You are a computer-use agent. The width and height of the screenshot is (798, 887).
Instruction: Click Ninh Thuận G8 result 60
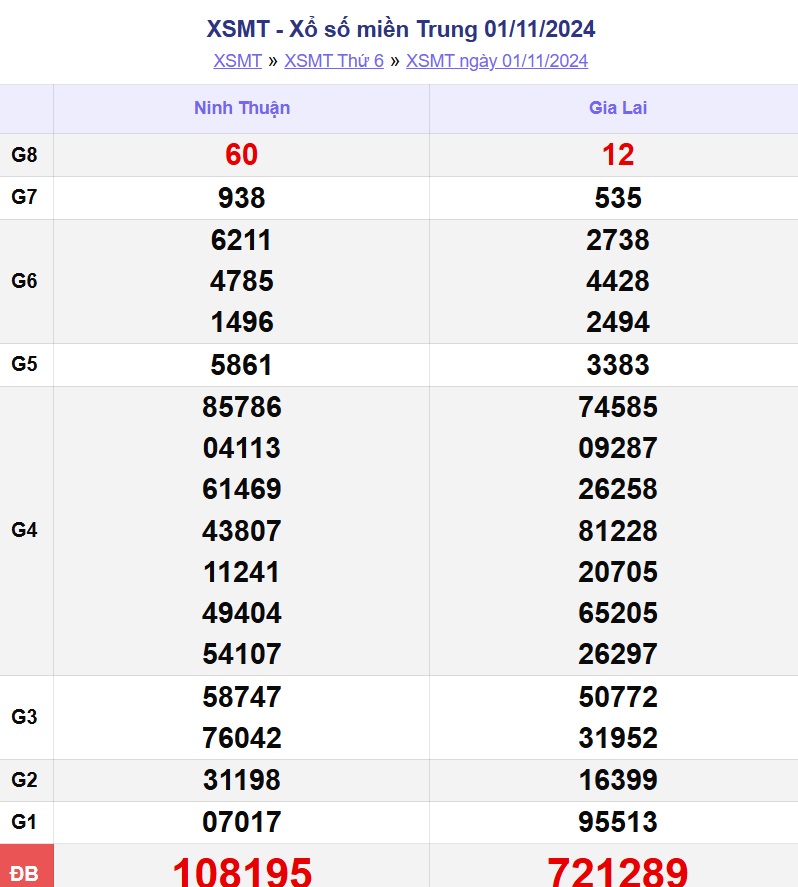[242, 155]
